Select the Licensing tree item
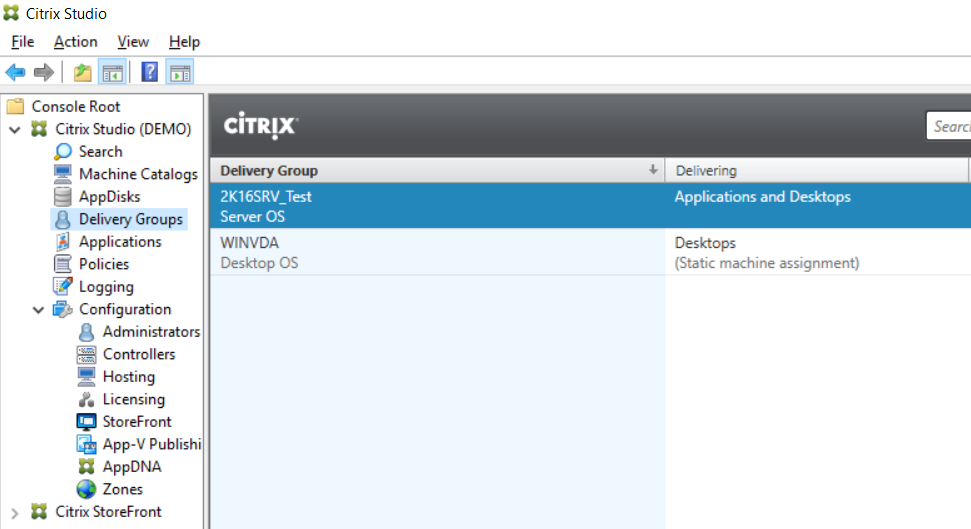Image resolution: width=971 pixels, height=529 pixels. click(134, 400)
